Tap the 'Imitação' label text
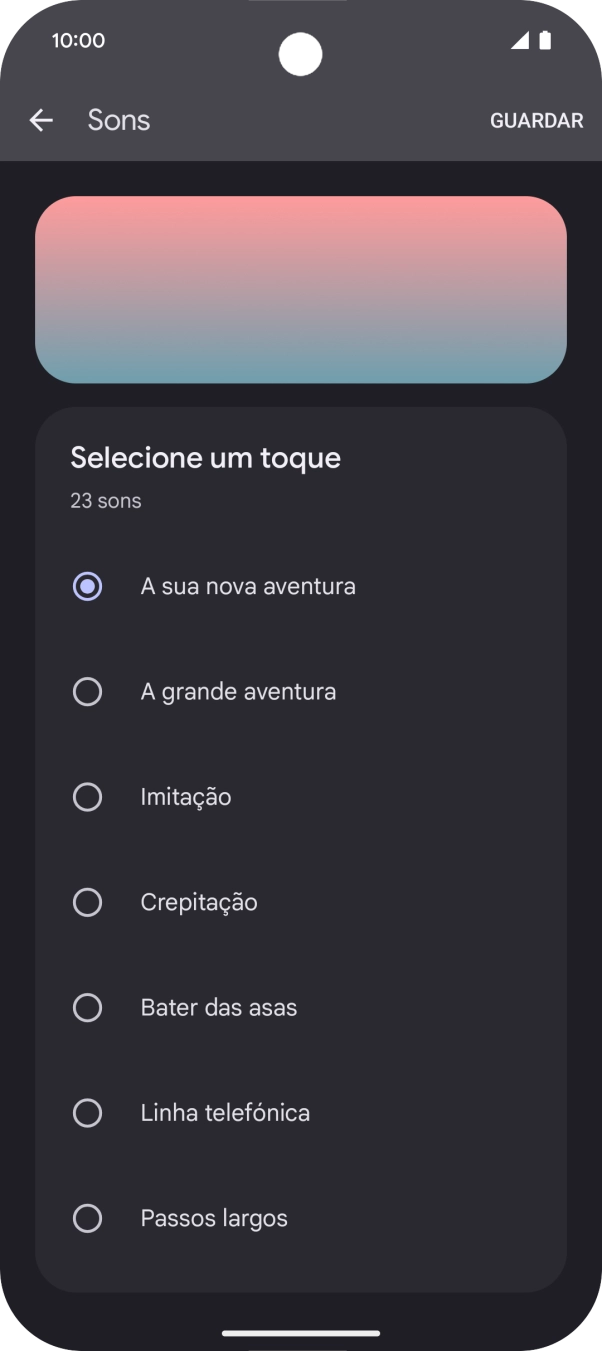The image size is (602, 1351). pyautogui.click(x=185, y=797)
